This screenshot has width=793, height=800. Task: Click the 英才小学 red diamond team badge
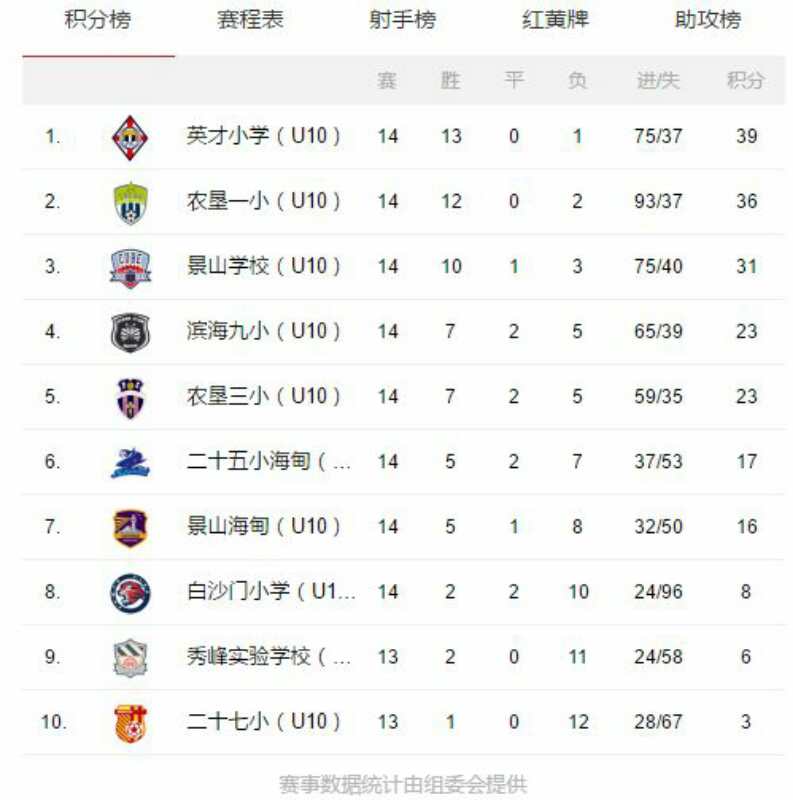click(130, 137)
